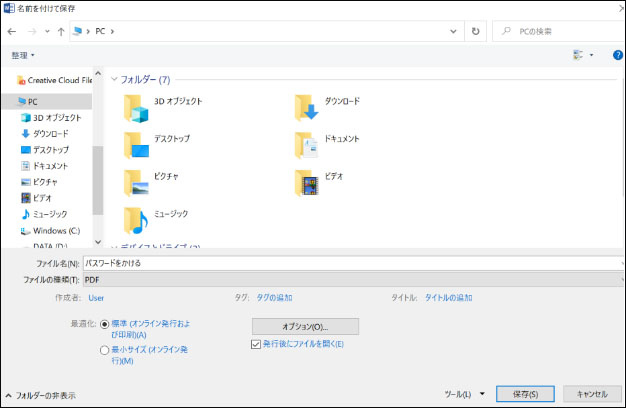Click タイトルの追加 to add title
The image size is (626, 408).
tap(448, 298)
